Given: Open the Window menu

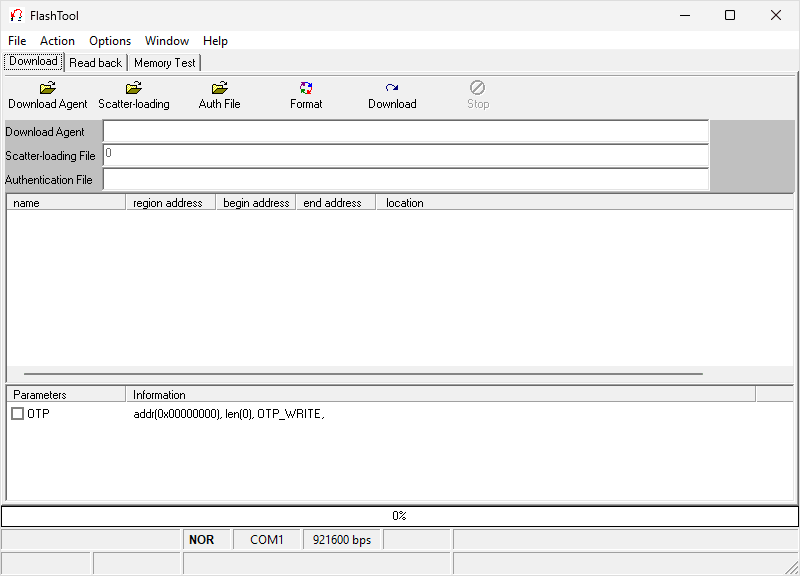Looking at the screenshot, I should [x=167, y=41].
